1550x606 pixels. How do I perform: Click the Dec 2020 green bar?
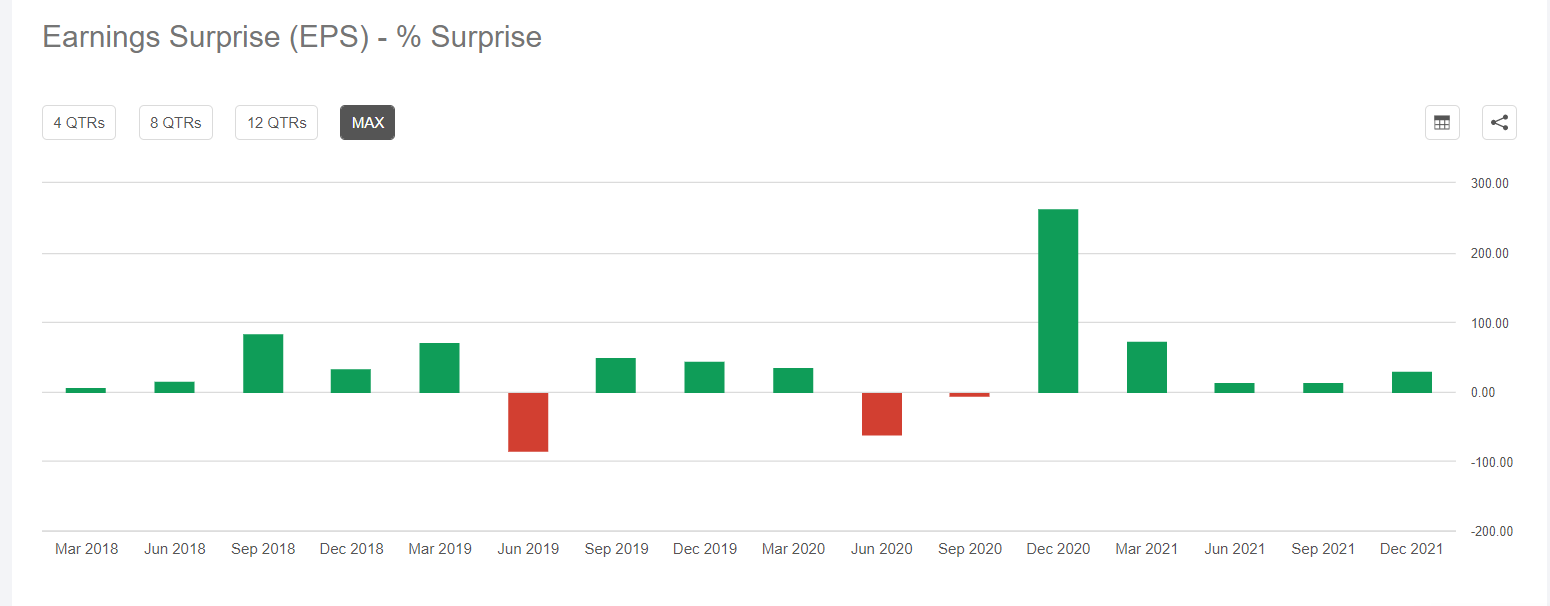pyautogui.click(x=1058, y=300)
